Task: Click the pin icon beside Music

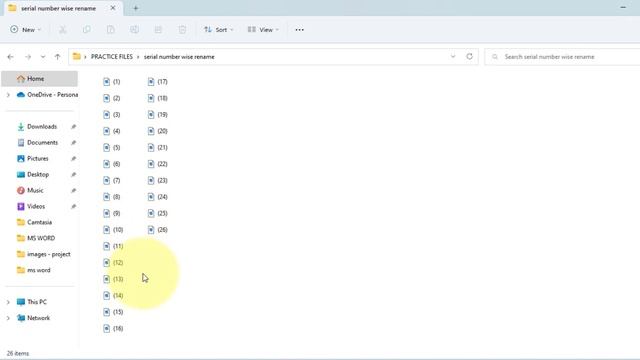Action: tap(73, 191)
